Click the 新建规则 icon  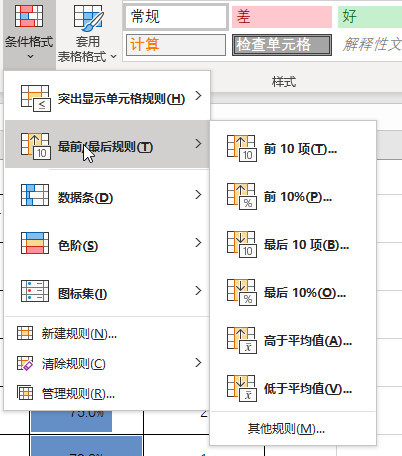click(25, 333)
